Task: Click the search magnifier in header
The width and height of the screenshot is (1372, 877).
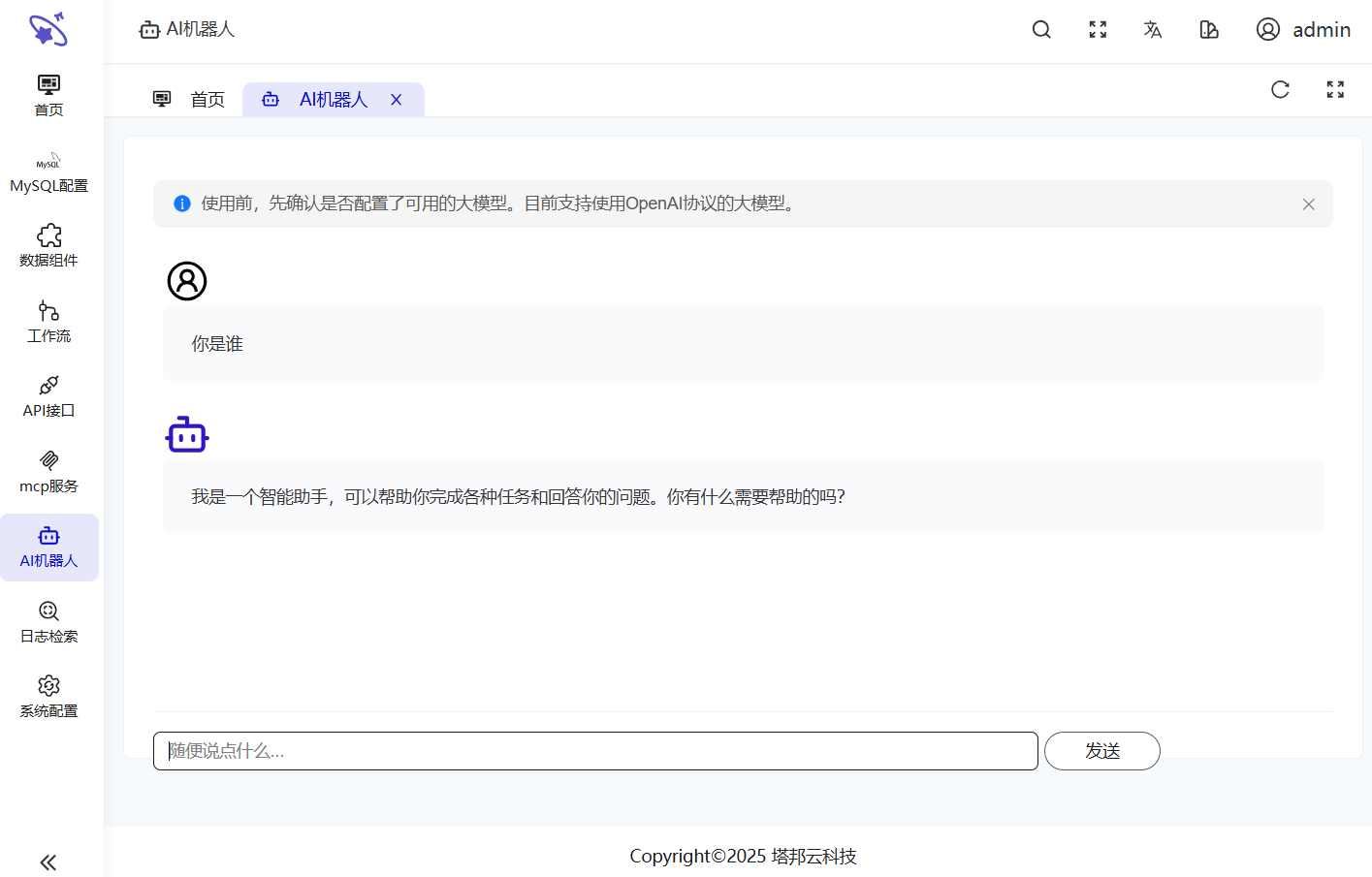Action: 1041,30
